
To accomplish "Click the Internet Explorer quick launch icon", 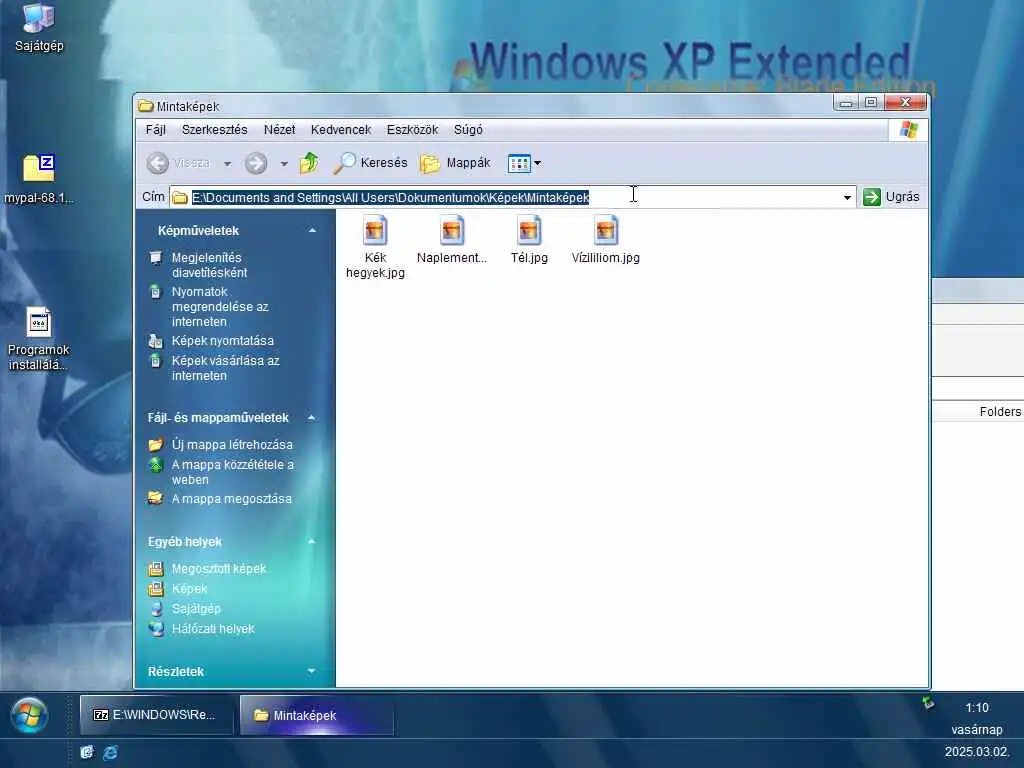I will [110, 752].
